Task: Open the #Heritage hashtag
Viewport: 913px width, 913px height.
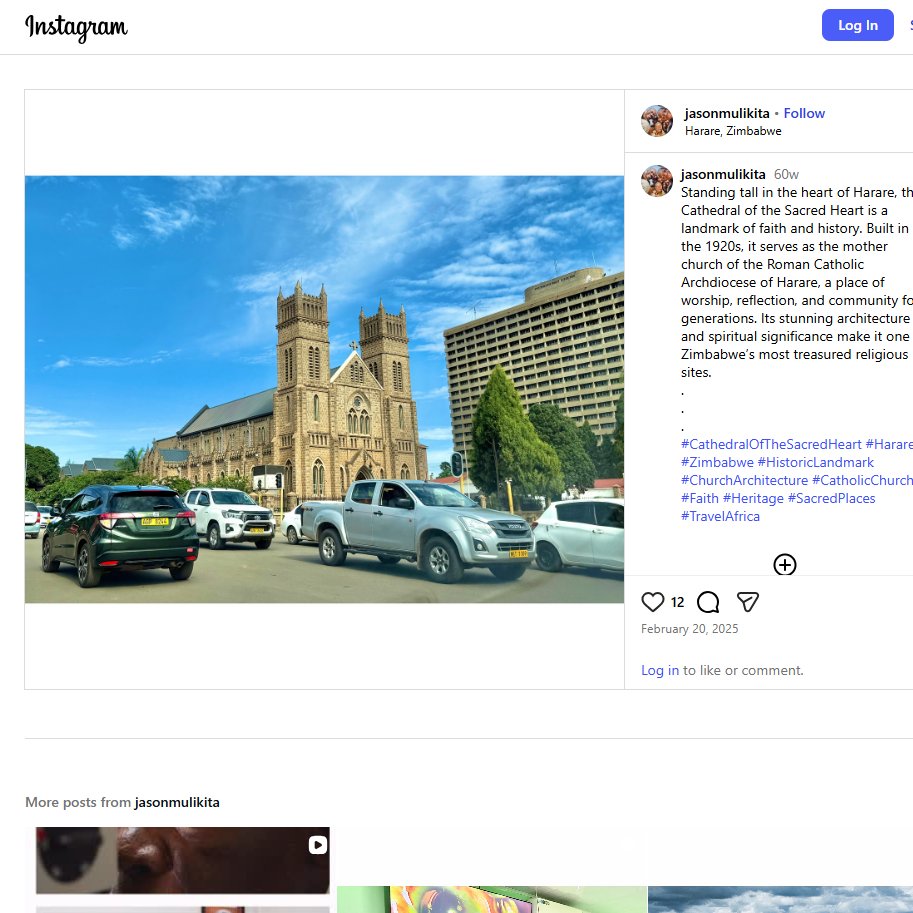Action: click(753, 498)
